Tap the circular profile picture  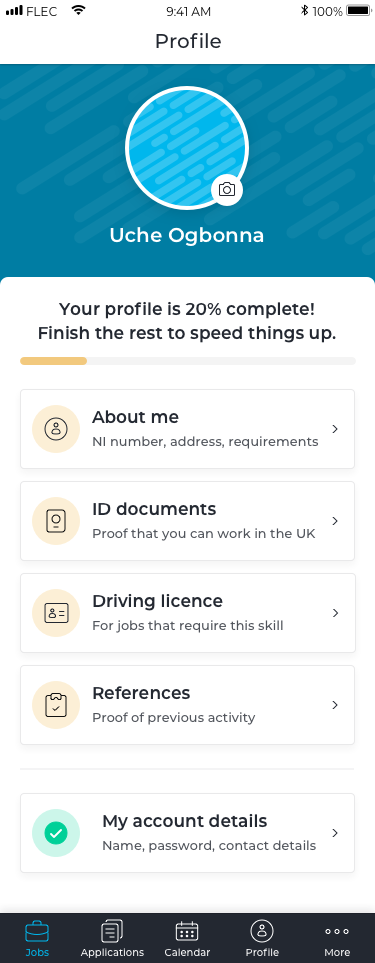187,147
